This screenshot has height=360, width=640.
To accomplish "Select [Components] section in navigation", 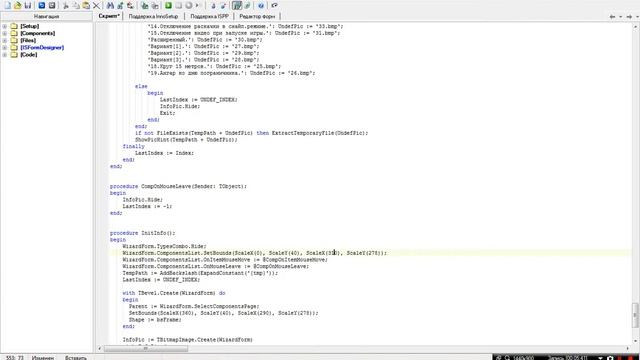I will (x=38, y=33).
